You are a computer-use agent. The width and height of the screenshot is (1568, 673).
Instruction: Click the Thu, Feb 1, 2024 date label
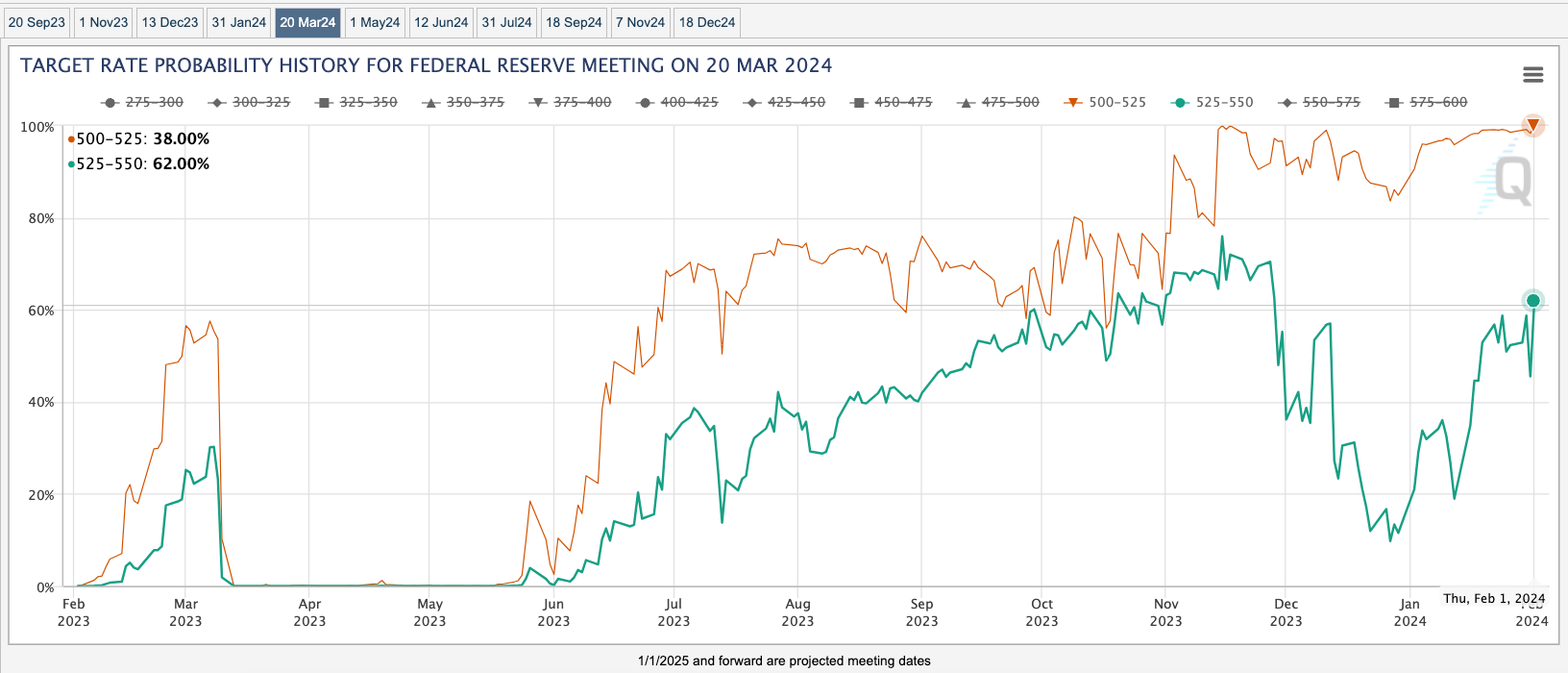(x=1494, y=598)
